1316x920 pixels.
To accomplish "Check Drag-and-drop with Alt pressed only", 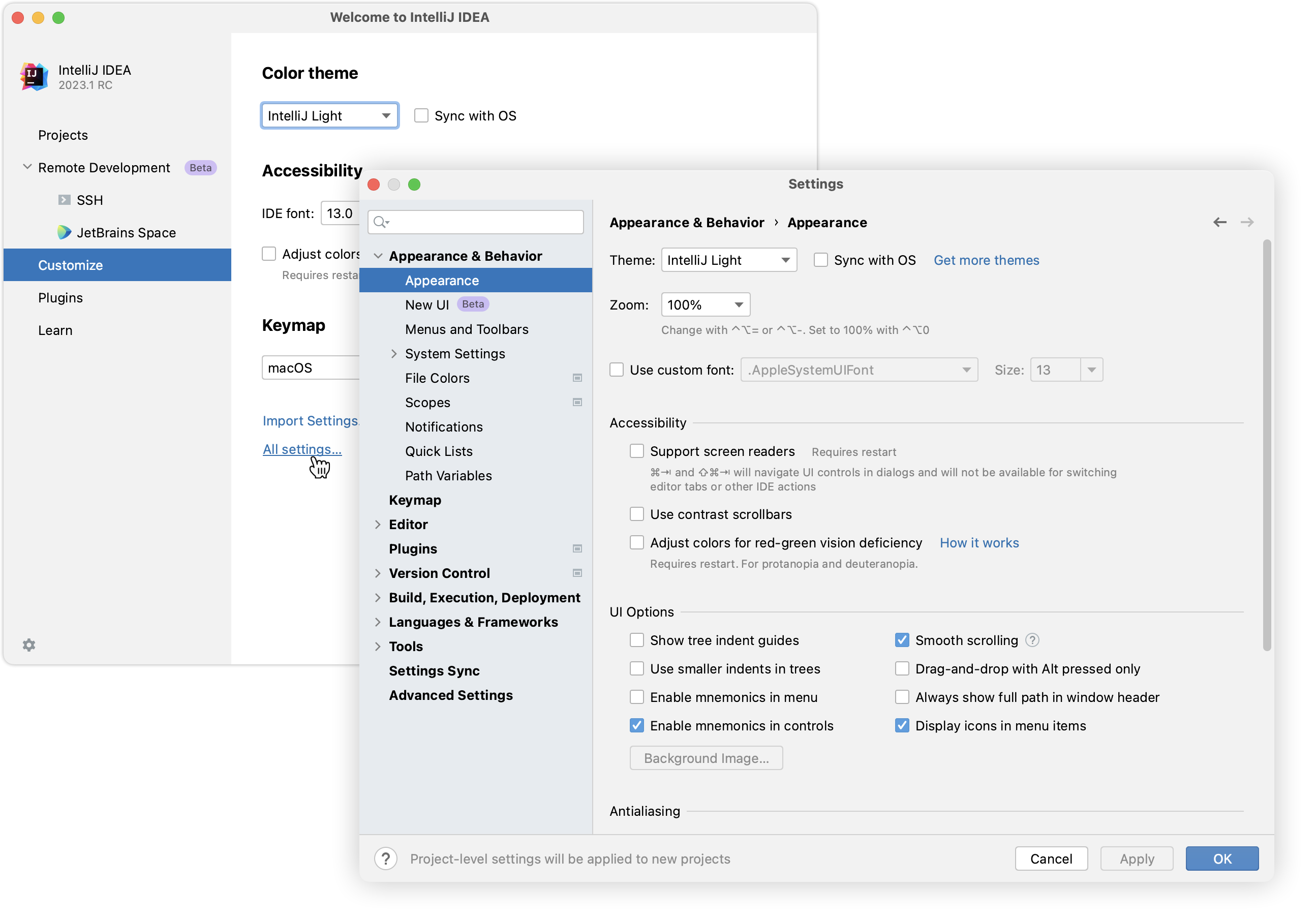I will (902, 669).
